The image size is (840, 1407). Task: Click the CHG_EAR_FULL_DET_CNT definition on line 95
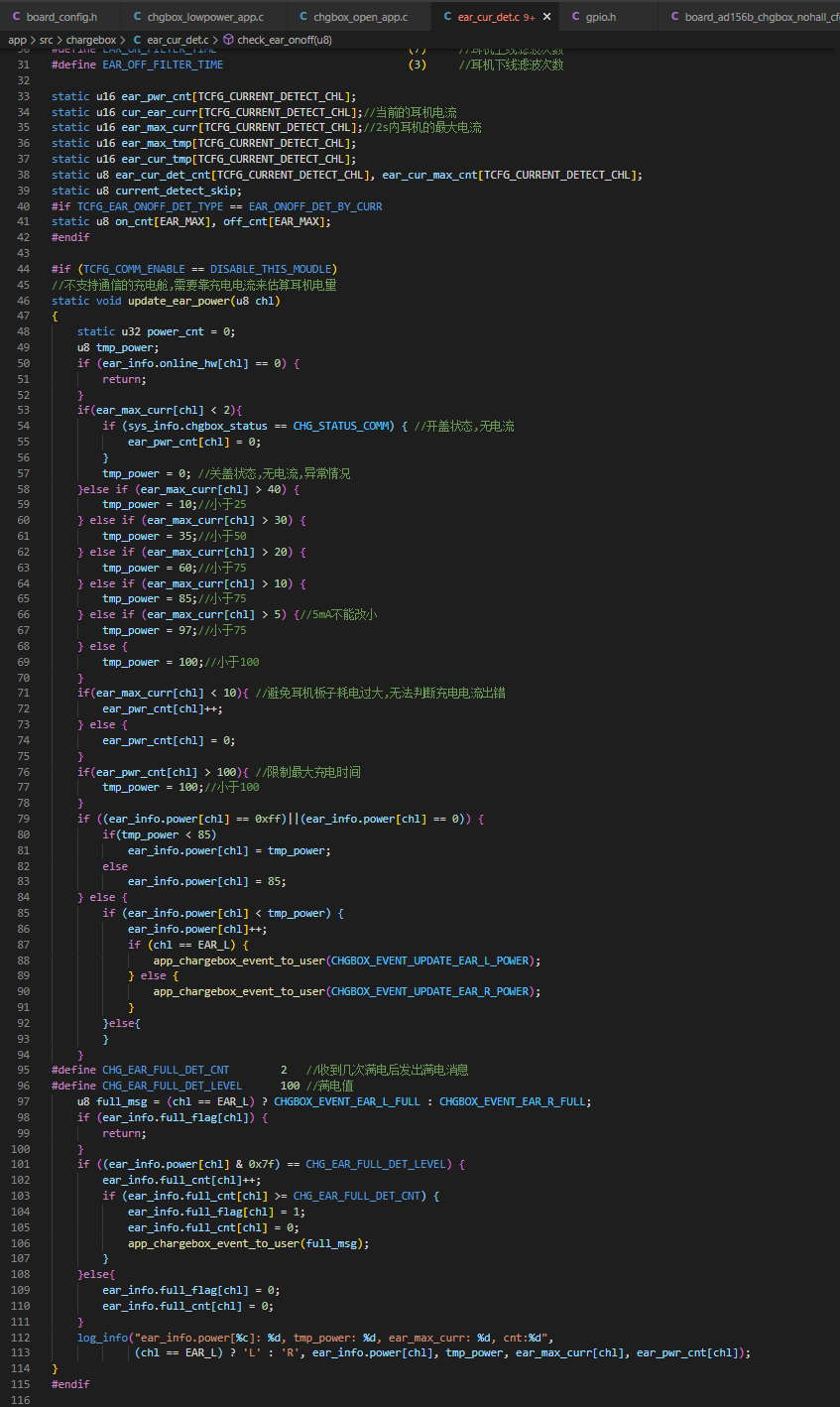166,1071
